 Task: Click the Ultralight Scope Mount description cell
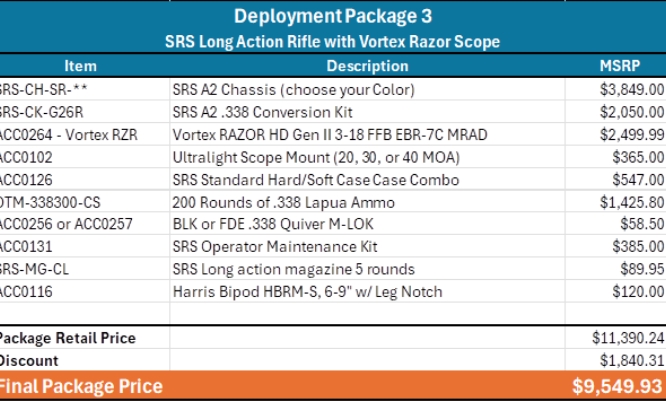[x=310, y=157]
